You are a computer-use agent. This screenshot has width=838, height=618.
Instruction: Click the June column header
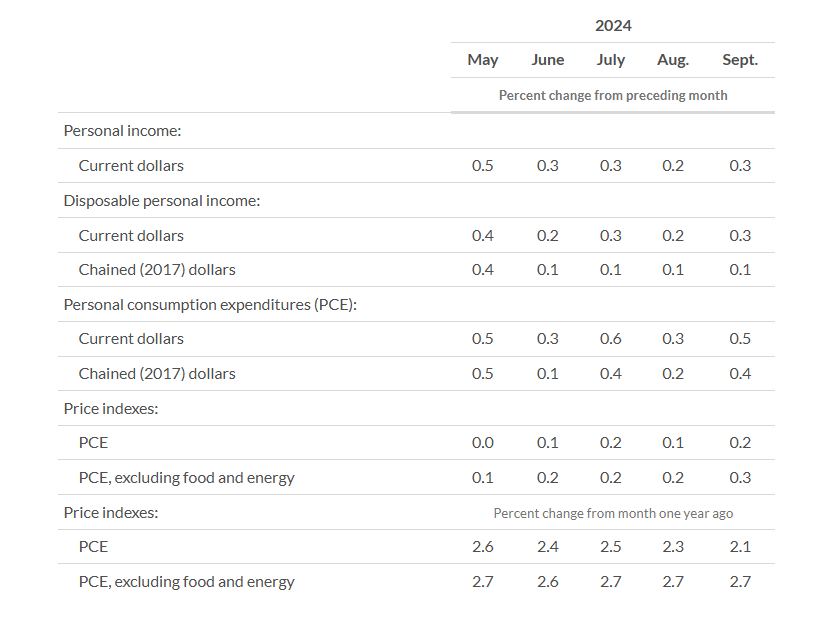pyautogui.click(x=547, y=60)
